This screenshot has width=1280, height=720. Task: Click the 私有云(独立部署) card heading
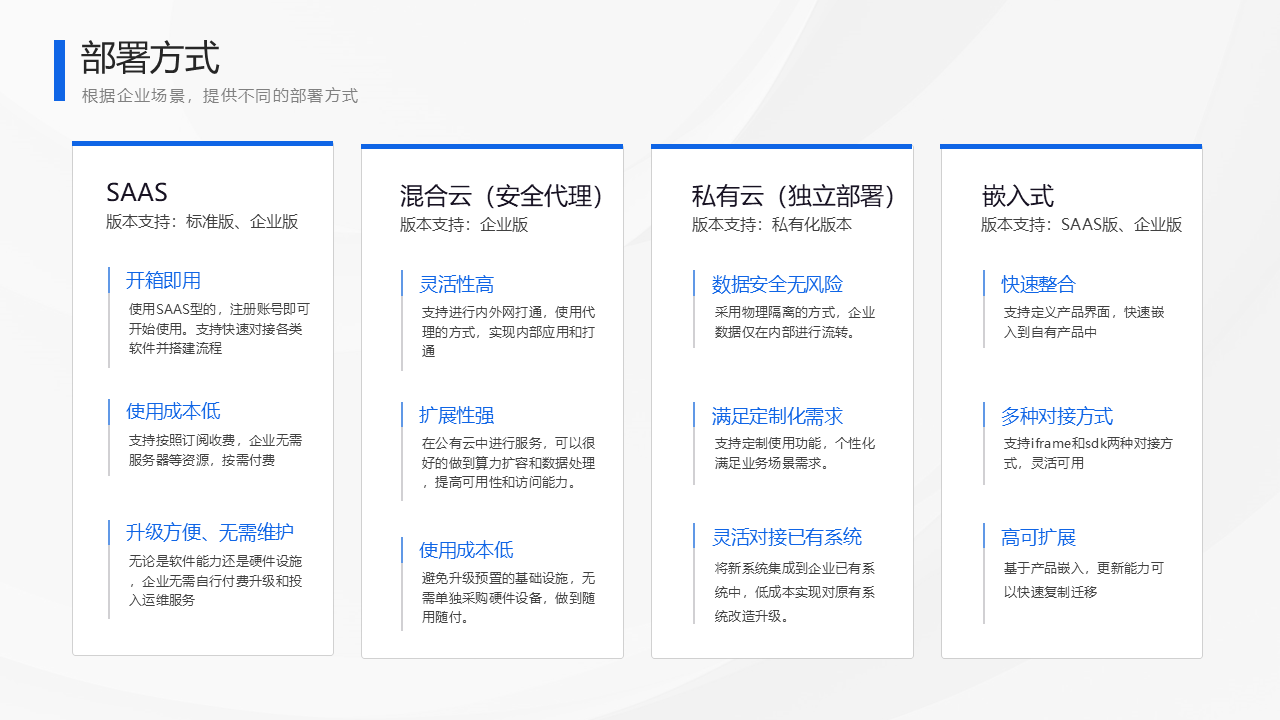point(794,196)
